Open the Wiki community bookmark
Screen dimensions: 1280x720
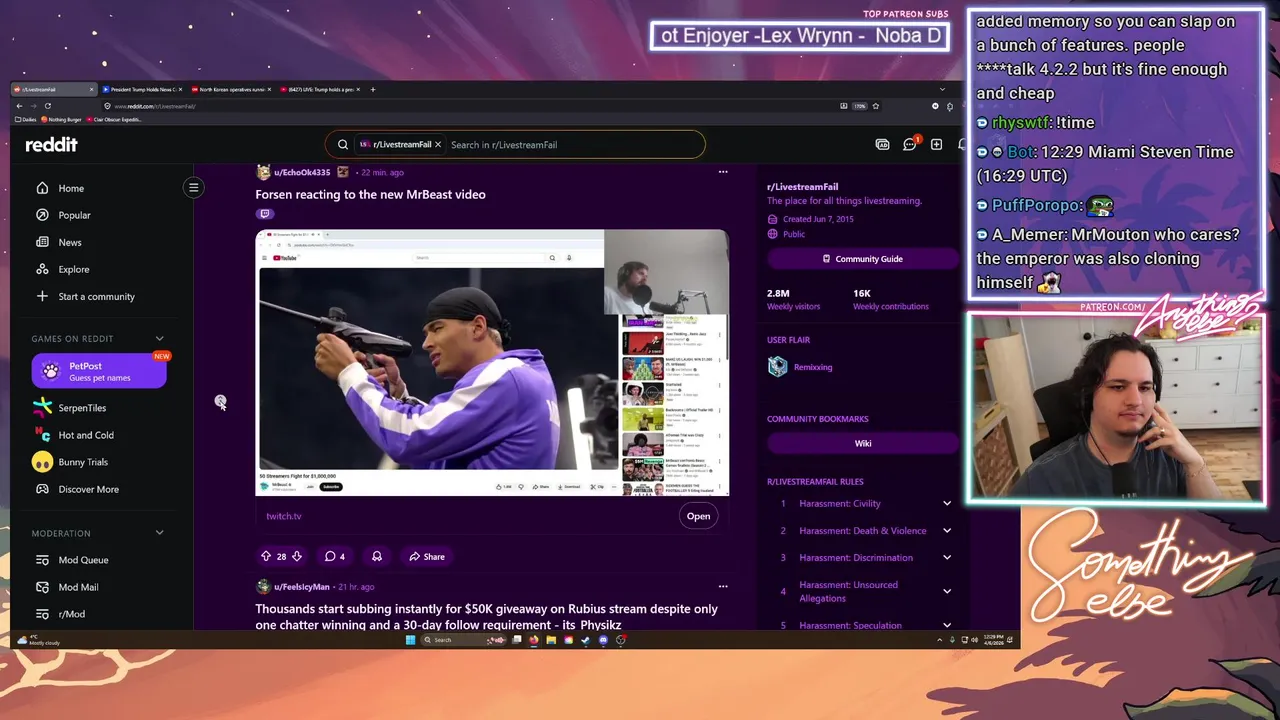862,443
